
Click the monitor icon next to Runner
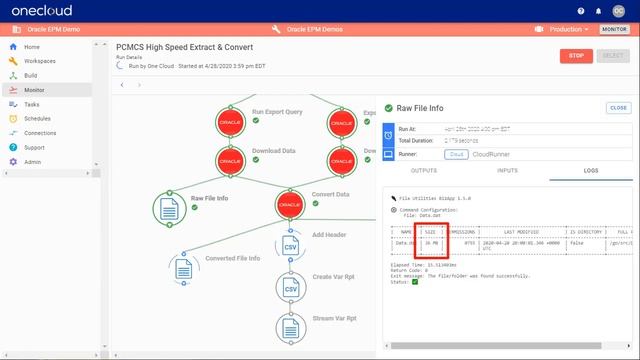pyautogui.click(x=388, y=154)
